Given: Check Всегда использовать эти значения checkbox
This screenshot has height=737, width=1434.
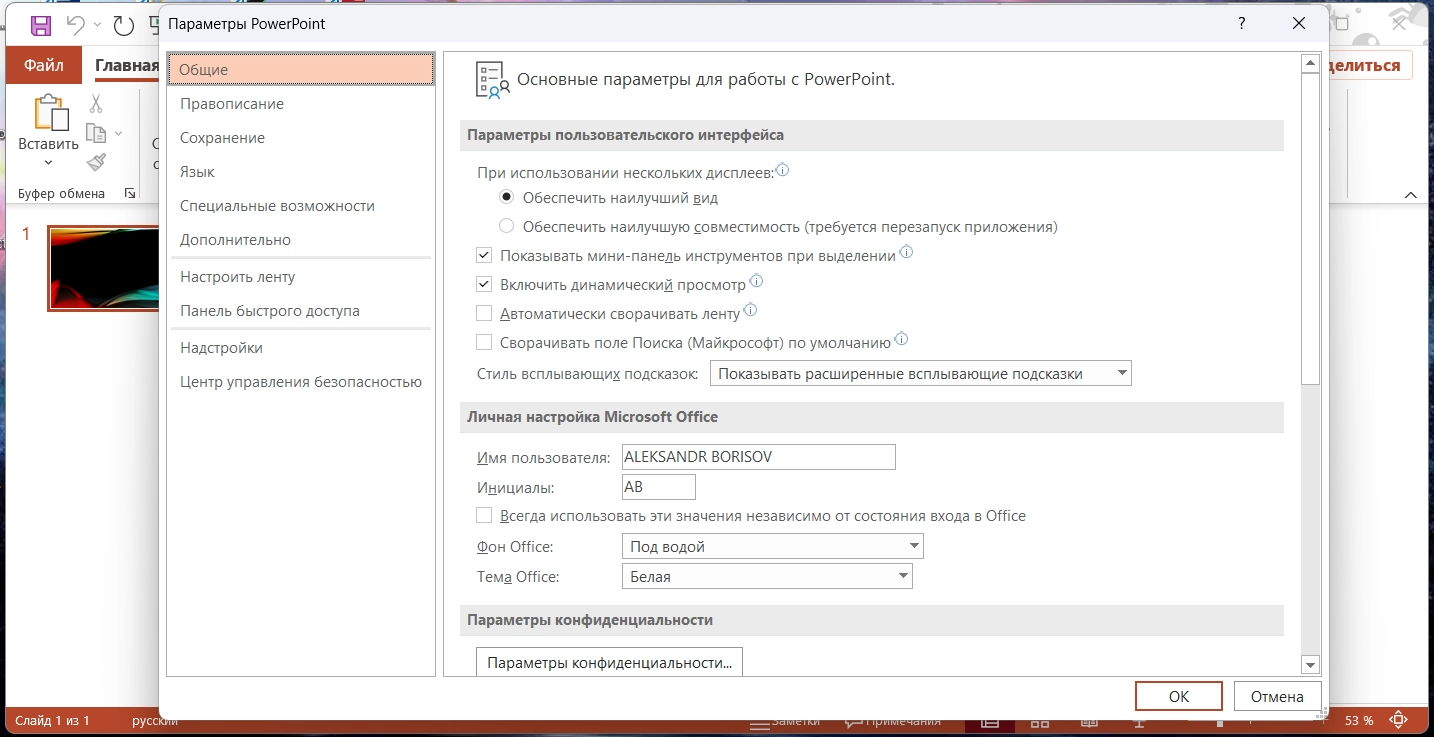Looking at the screenshot, I should coord(484,516).
